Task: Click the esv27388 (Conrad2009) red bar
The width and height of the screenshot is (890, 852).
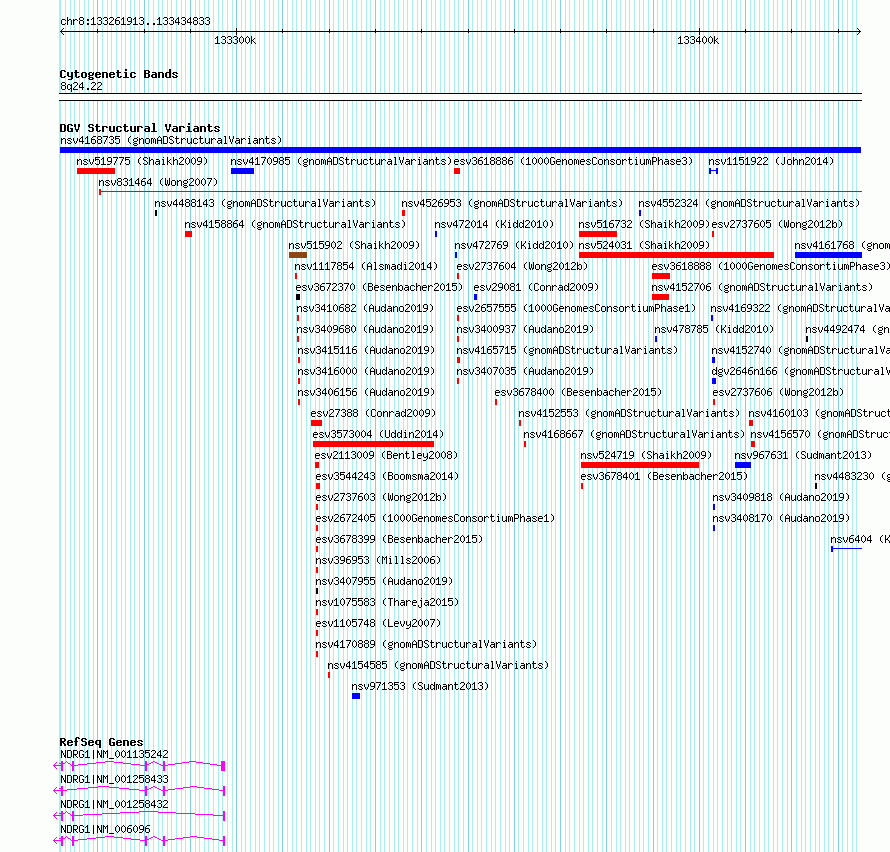Action: (317, 423)
